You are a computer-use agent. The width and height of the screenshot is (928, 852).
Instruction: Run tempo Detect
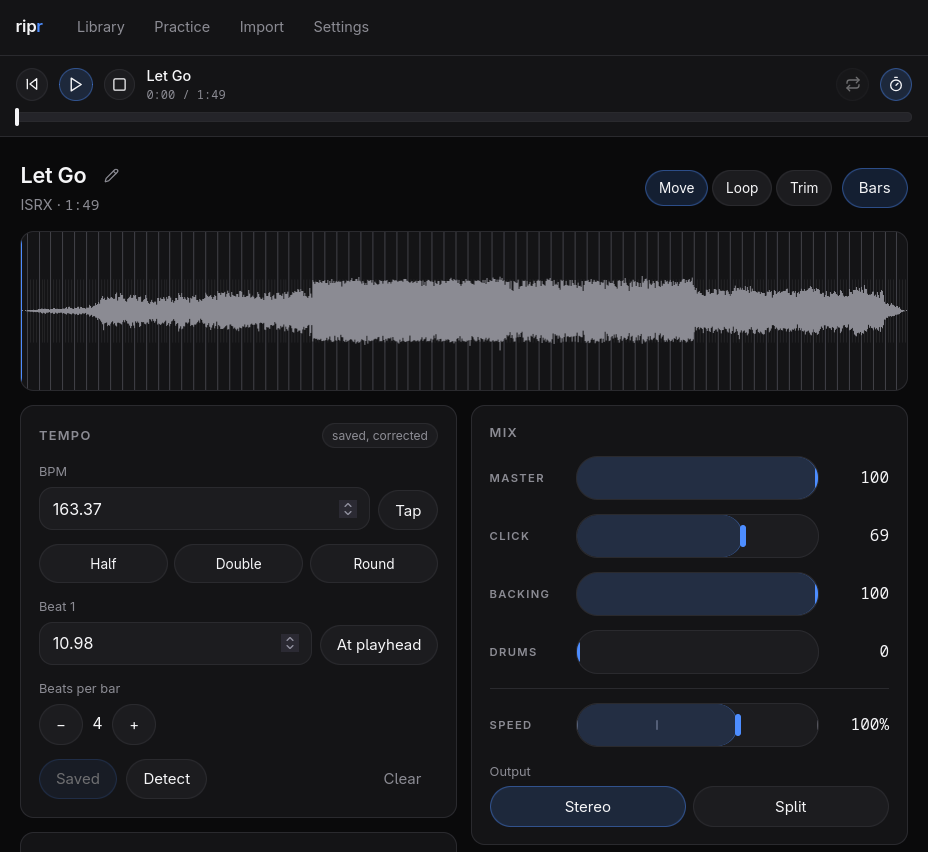167,779
